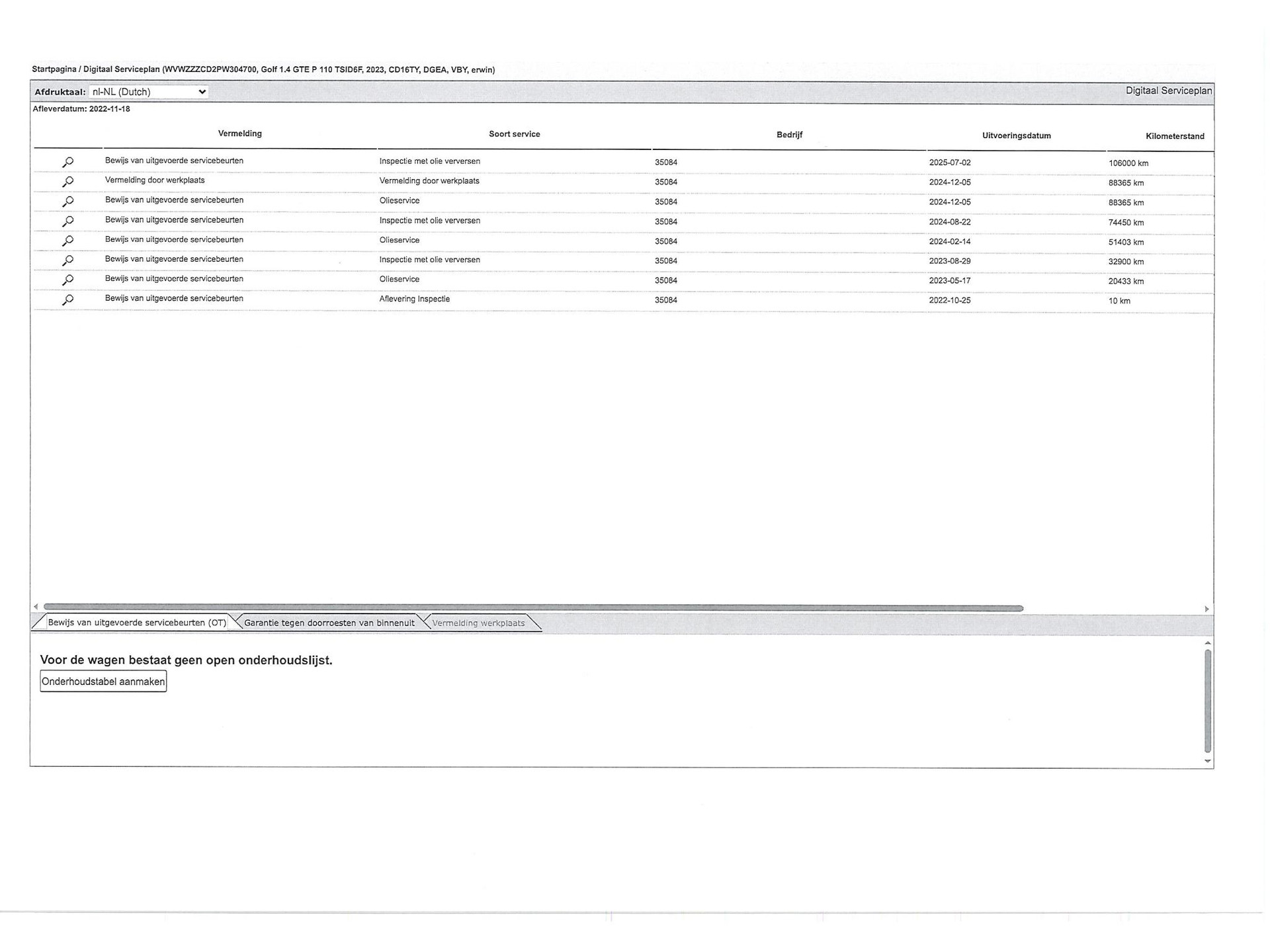Sort by the Uitvoeringsdatum column header
This screenshot has height=952, width=1270.
1016,136
